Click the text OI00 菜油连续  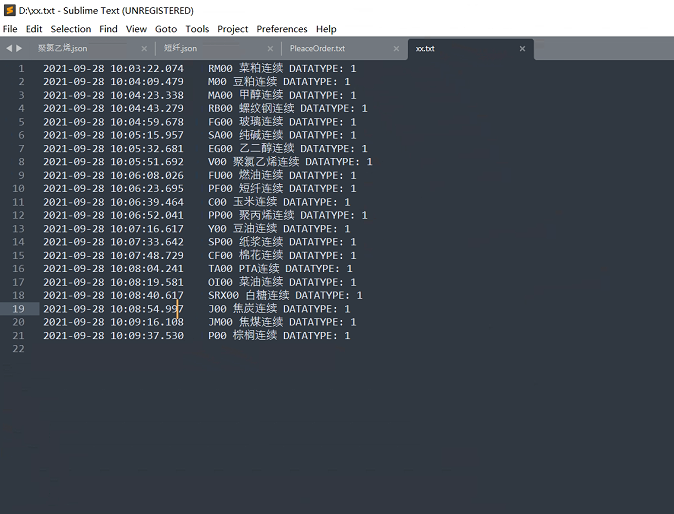click(x=245, y=282)
